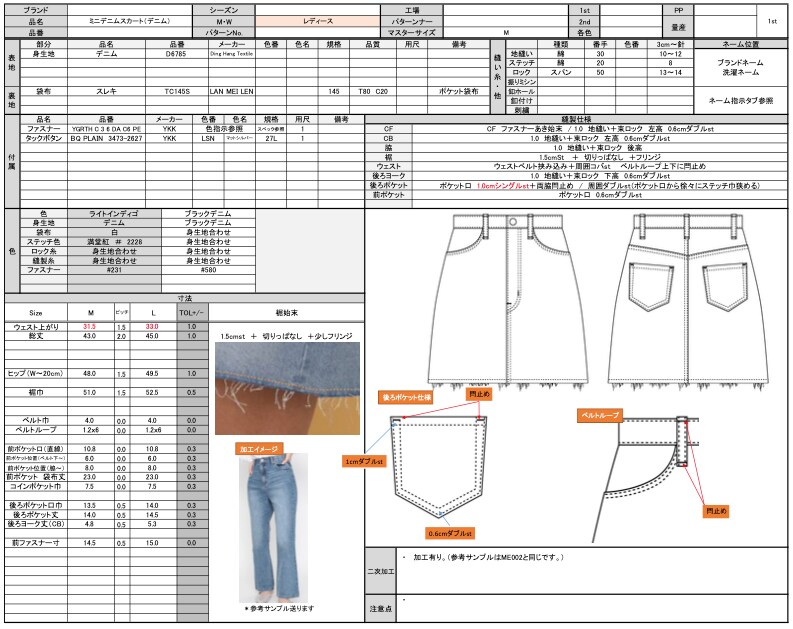Select zipper color #231

pyautogui.click(x=114, y=270)
